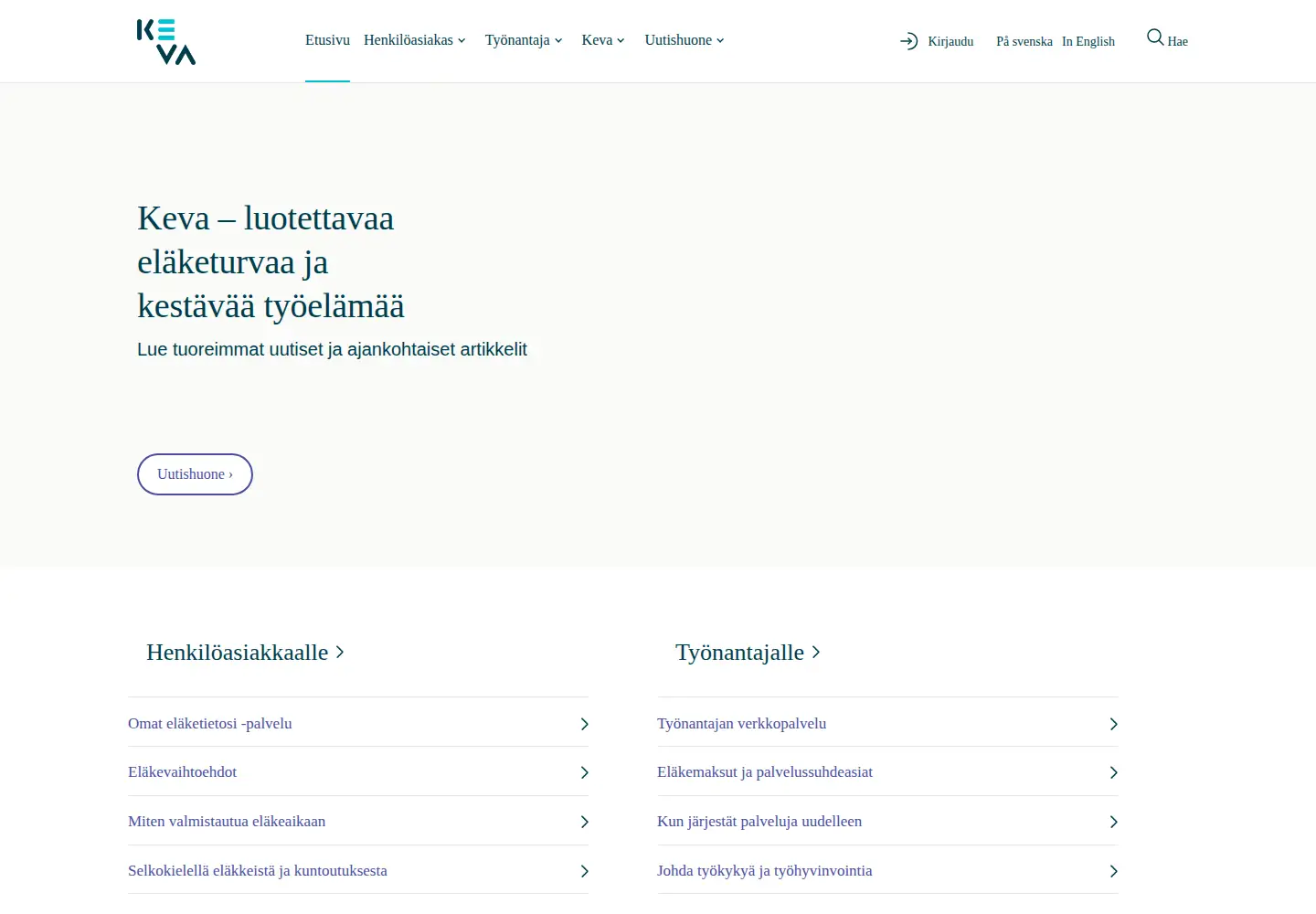This screenshot has width=1316, height=914.
Task: Click the Keva logo in the header
Action: [x=166, y=42]
